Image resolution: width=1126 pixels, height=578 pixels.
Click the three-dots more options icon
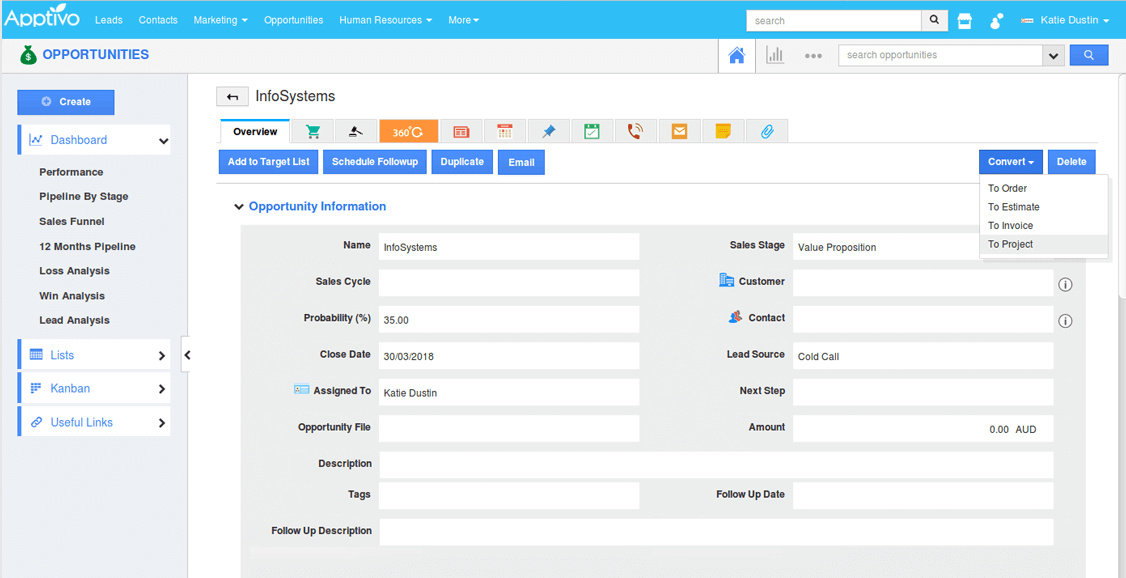click(813, 56)
